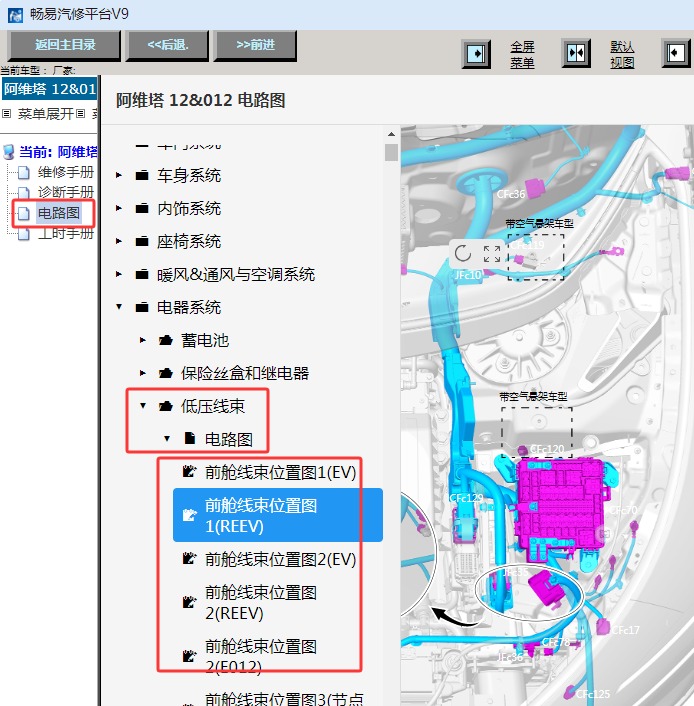
Task: Expand the 座椅系统 folder arrow
Action: 118,241
